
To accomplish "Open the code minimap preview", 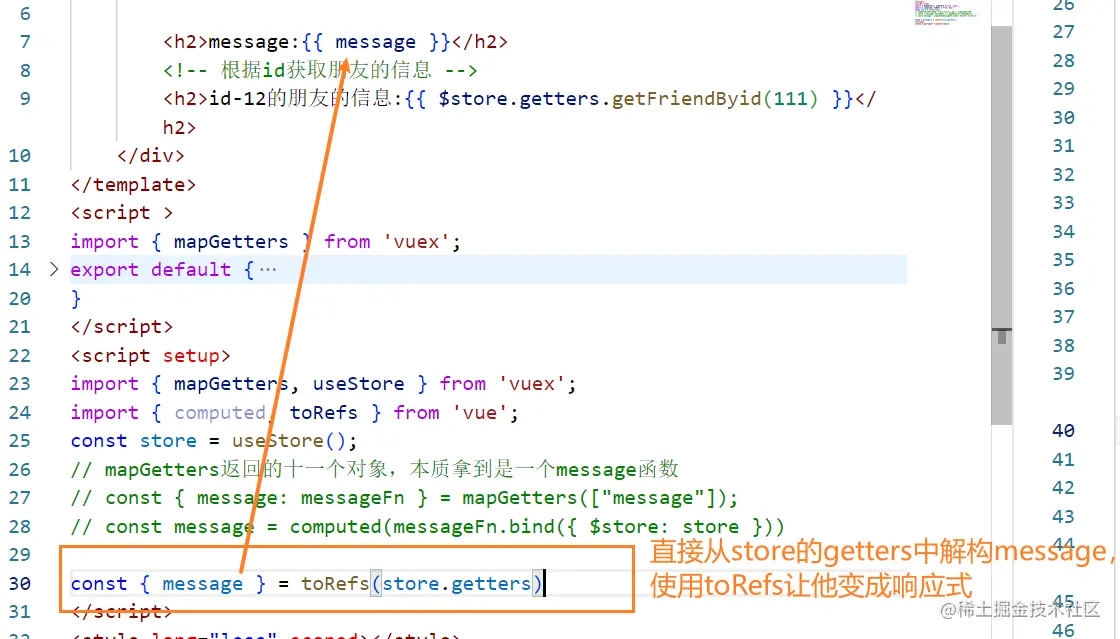I will (945, 13).
